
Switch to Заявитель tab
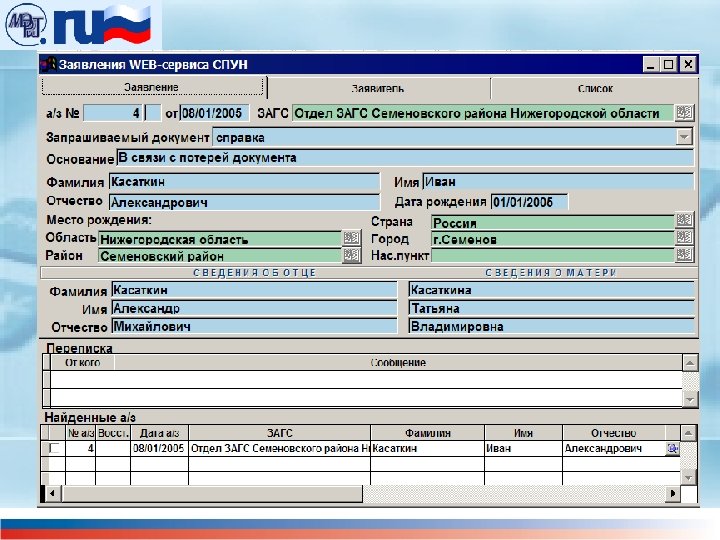point(378,88)
